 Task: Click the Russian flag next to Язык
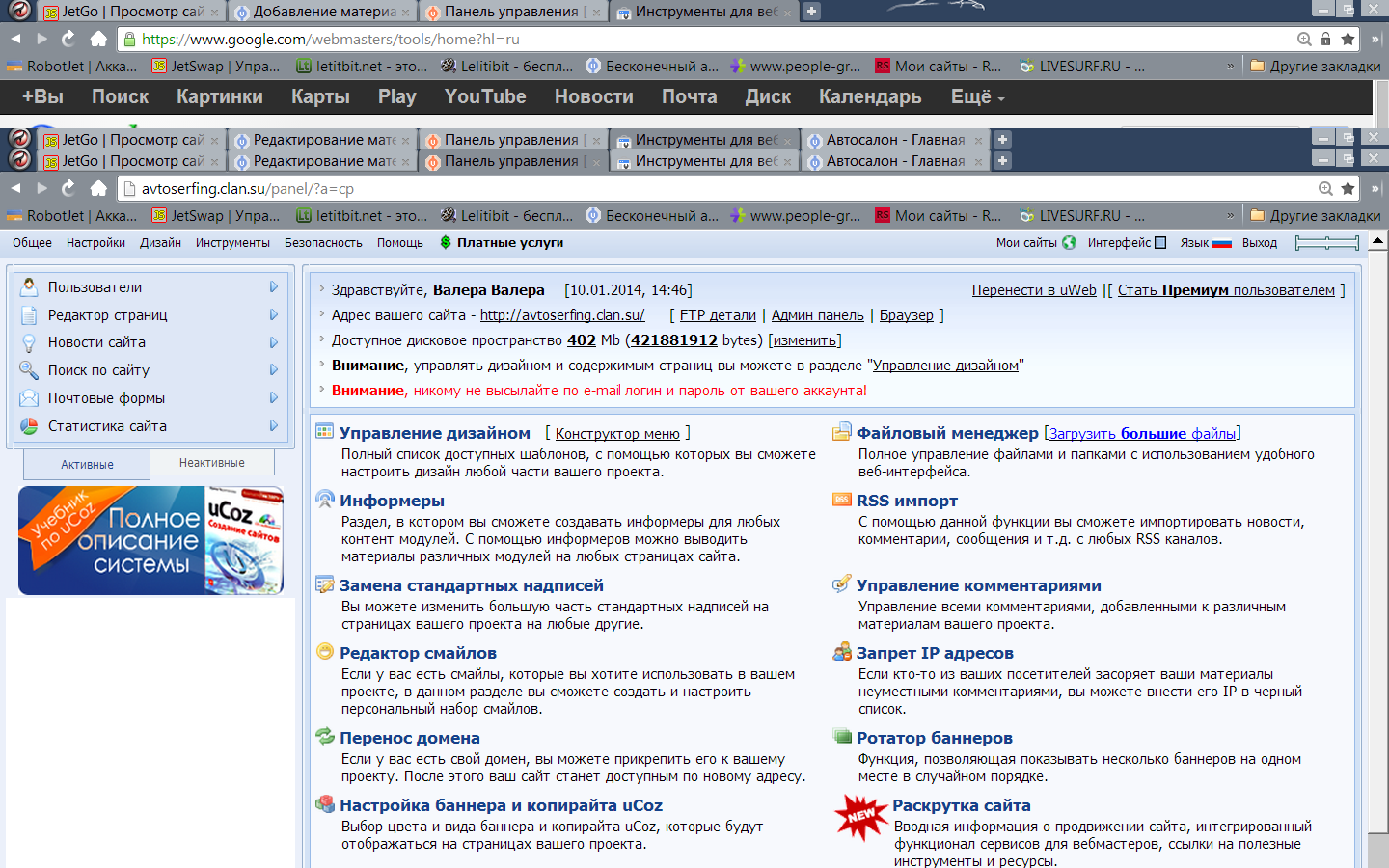click(x=1222, y=243)
